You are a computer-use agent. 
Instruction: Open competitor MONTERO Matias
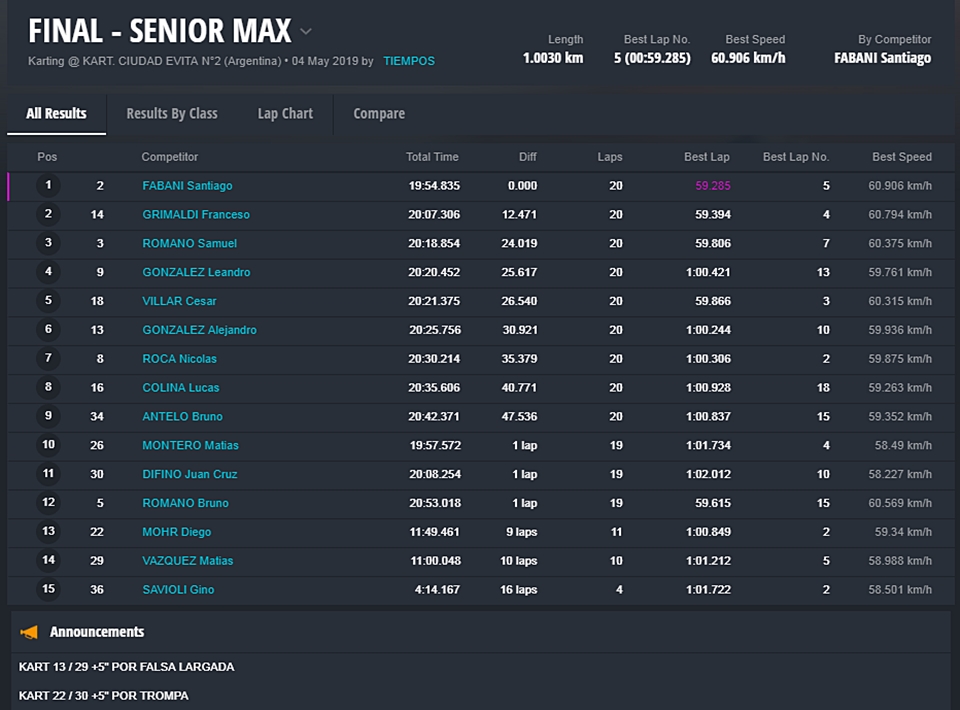point(190,445)
